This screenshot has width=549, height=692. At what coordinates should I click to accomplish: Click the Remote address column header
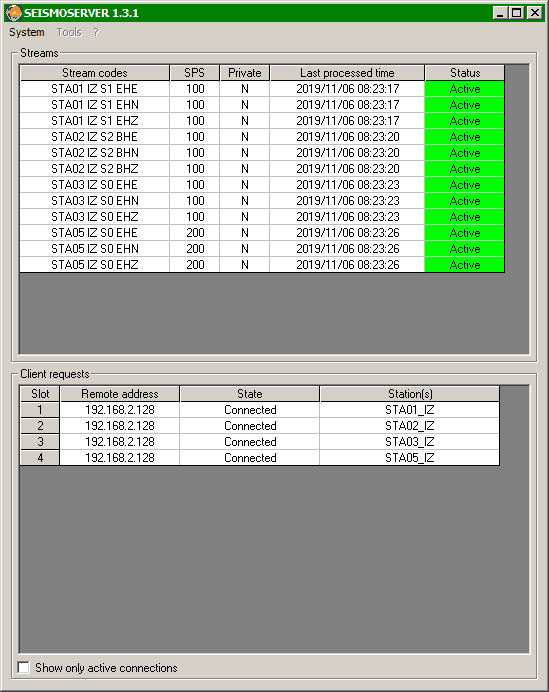pos(120,394)
